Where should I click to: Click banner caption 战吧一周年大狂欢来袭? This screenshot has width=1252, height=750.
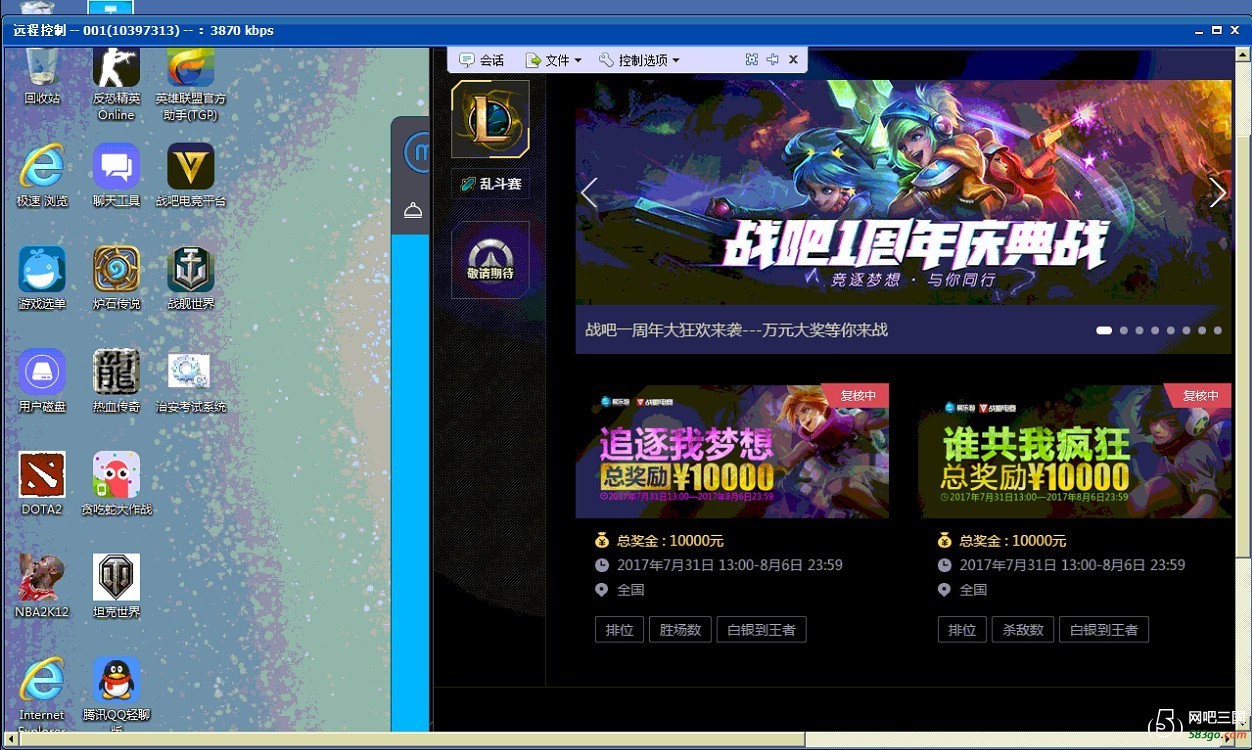click(736, 330)
